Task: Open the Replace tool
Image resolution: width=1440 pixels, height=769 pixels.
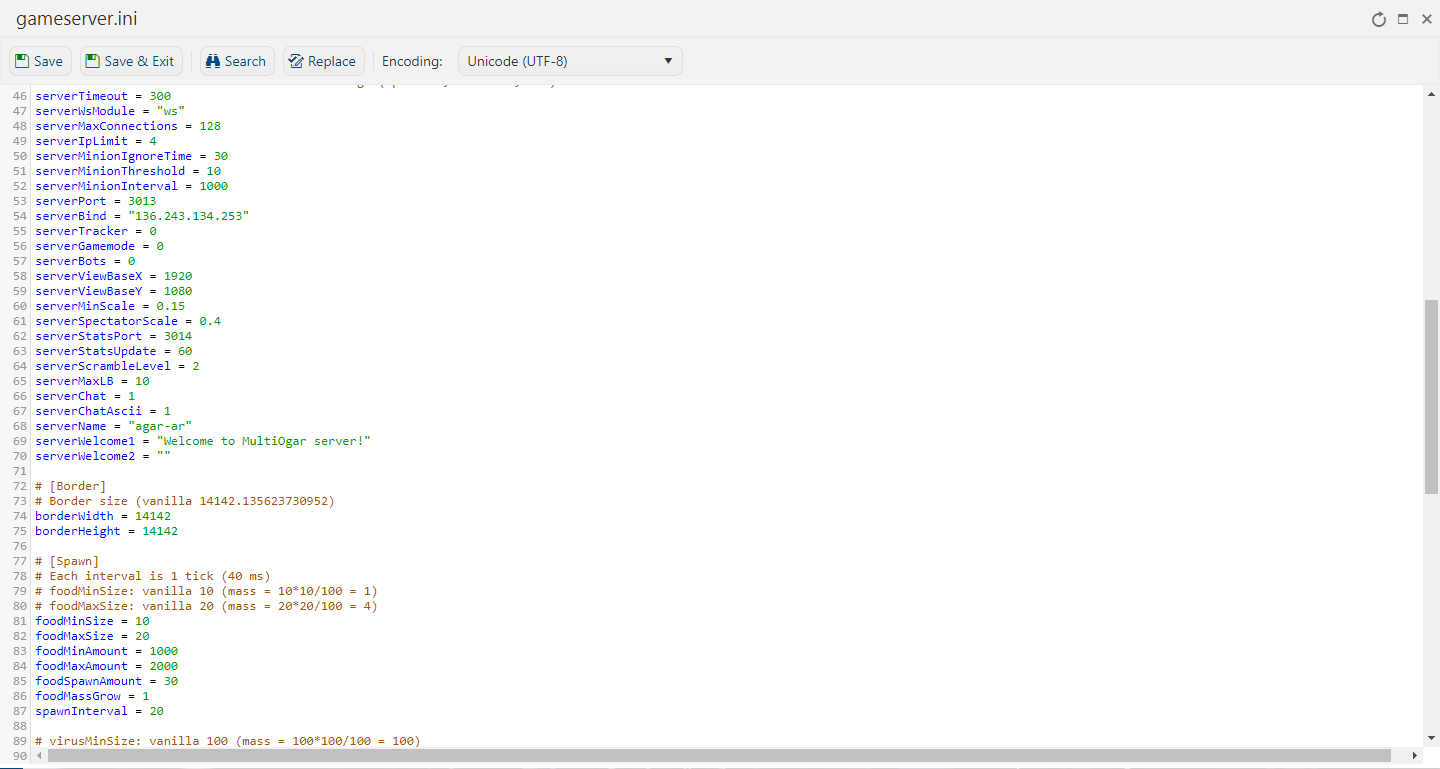Action: tap(322, 61)
